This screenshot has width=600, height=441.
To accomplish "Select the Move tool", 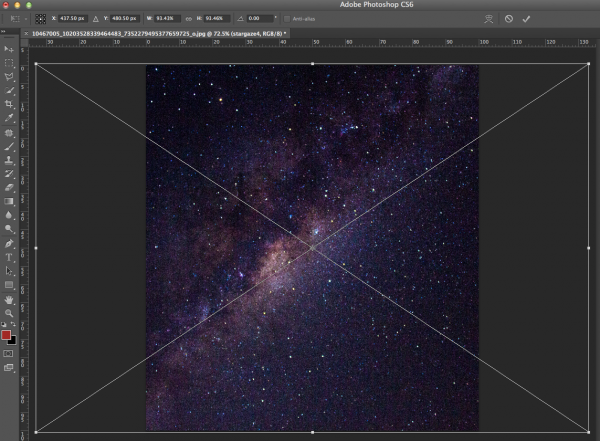I will tap(9, 48).
